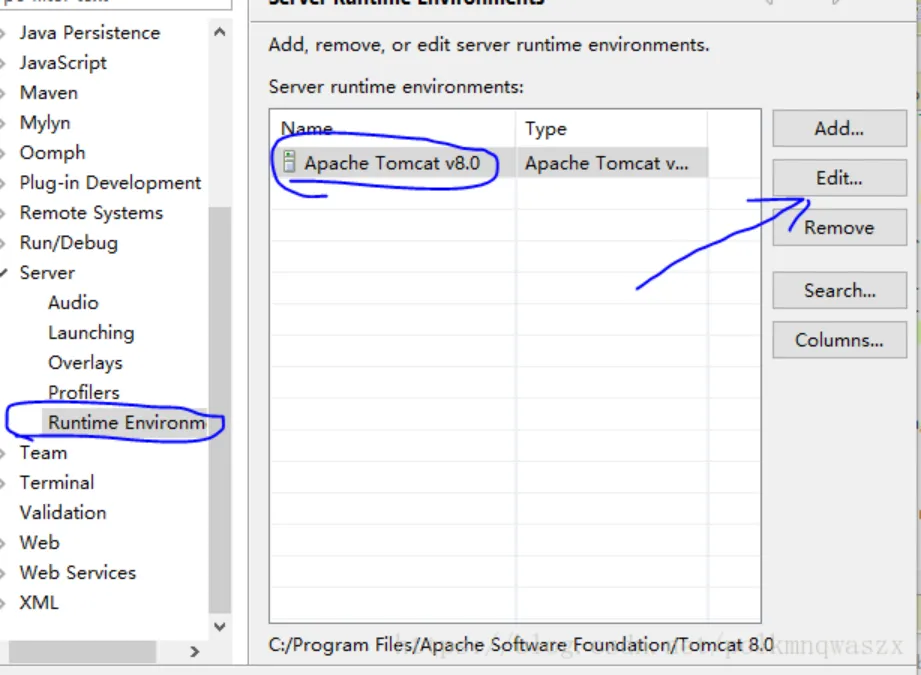
Task: Expand the XML node arrow
Action: [3, 603]
